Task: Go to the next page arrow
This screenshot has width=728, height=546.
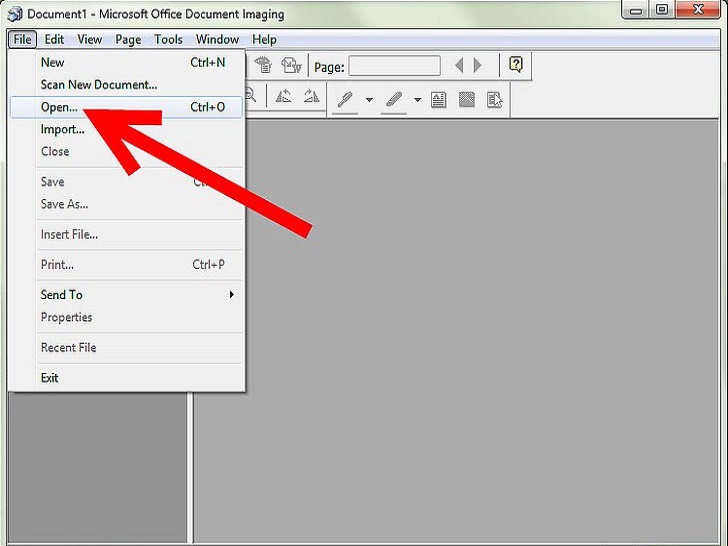Action: tap(477, 65)
